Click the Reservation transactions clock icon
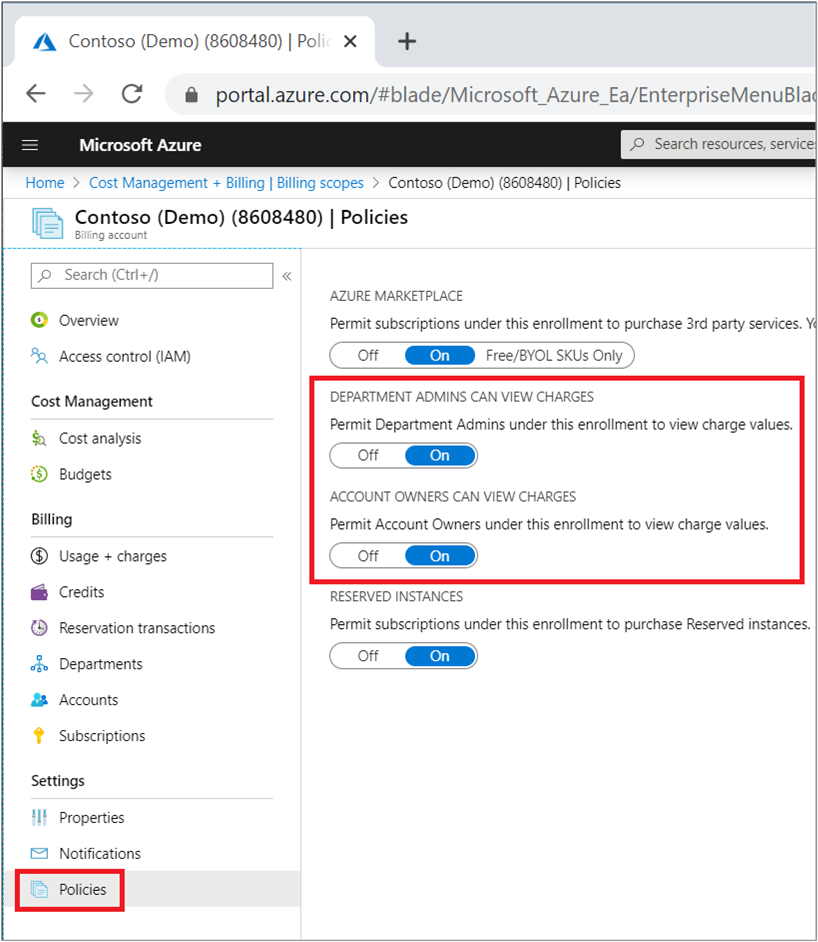 (39, 628)
